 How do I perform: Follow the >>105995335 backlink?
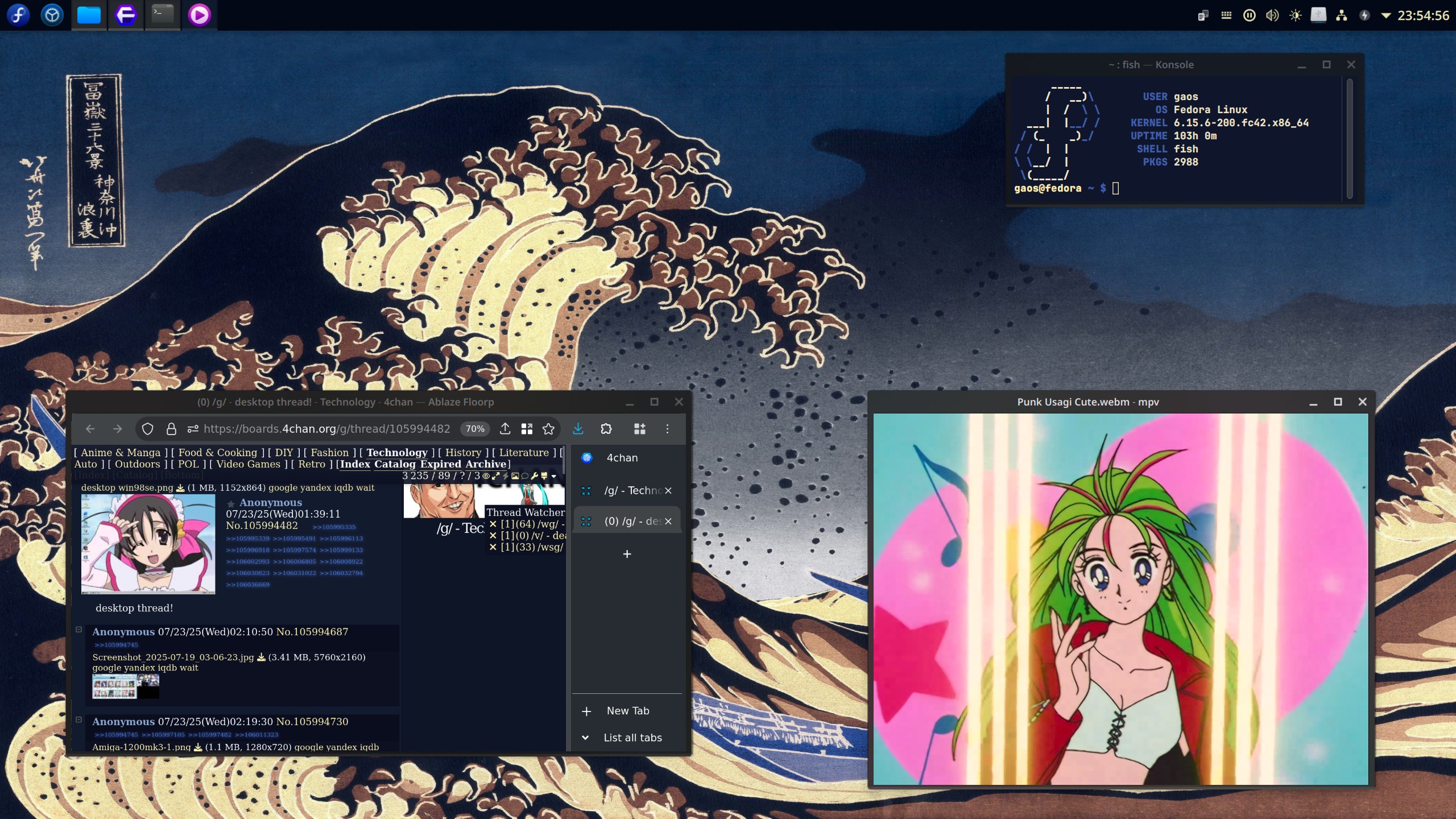pos(334,527)
